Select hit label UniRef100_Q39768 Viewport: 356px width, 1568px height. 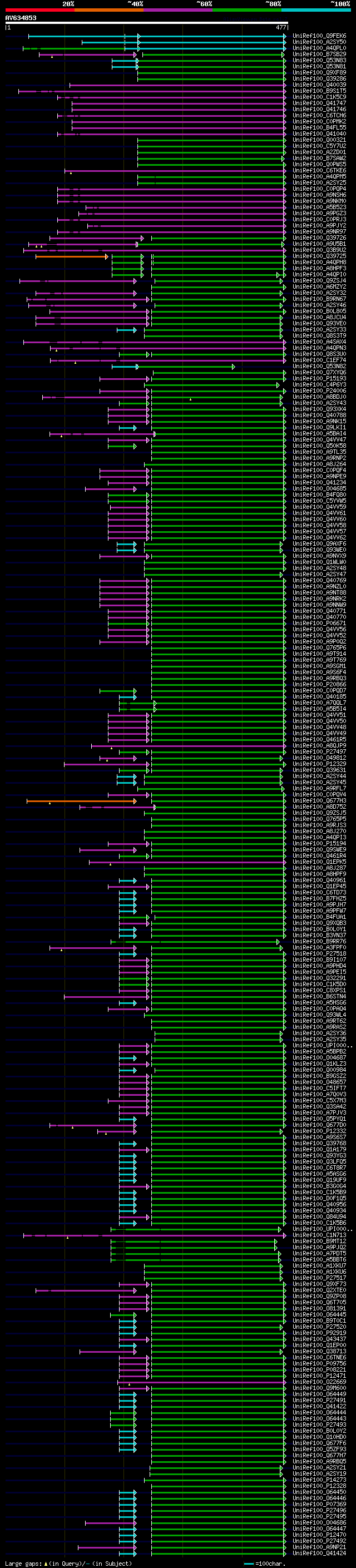[319, 1143]
